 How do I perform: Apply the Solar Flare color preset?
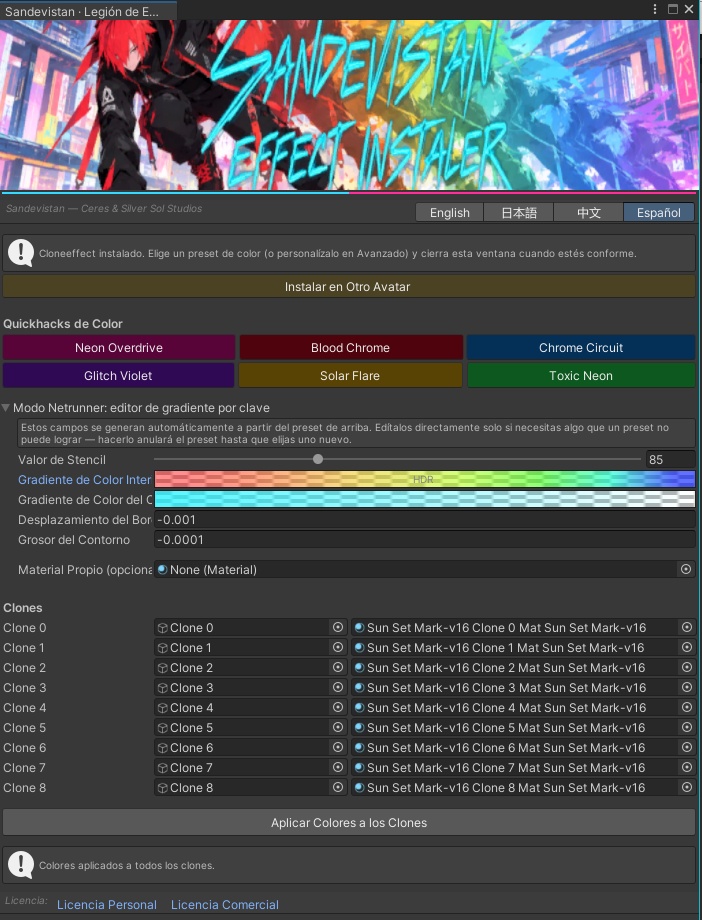350,376
